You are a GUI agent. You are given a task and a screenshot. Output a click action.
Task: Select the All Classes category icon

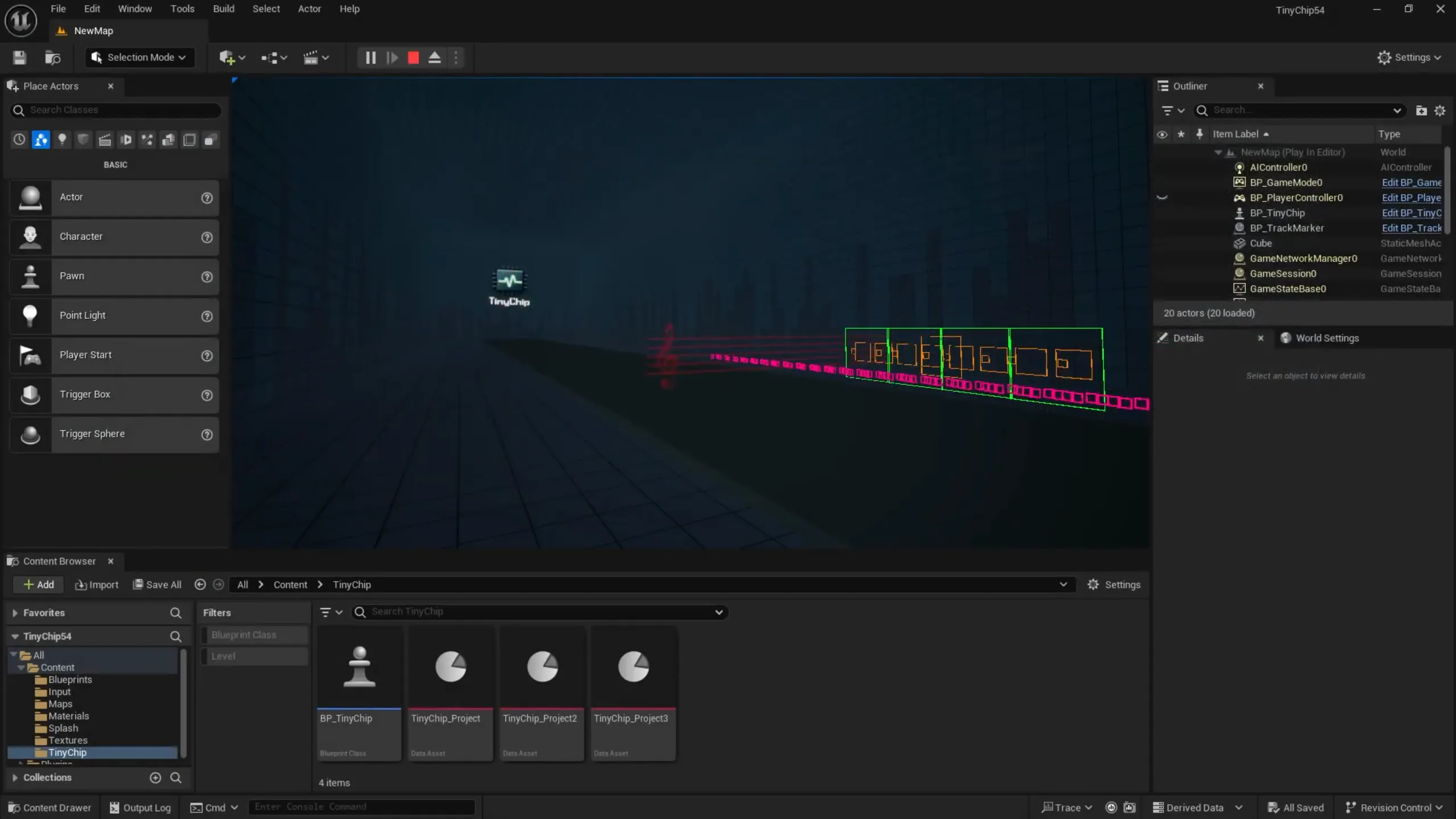(211, 139)
